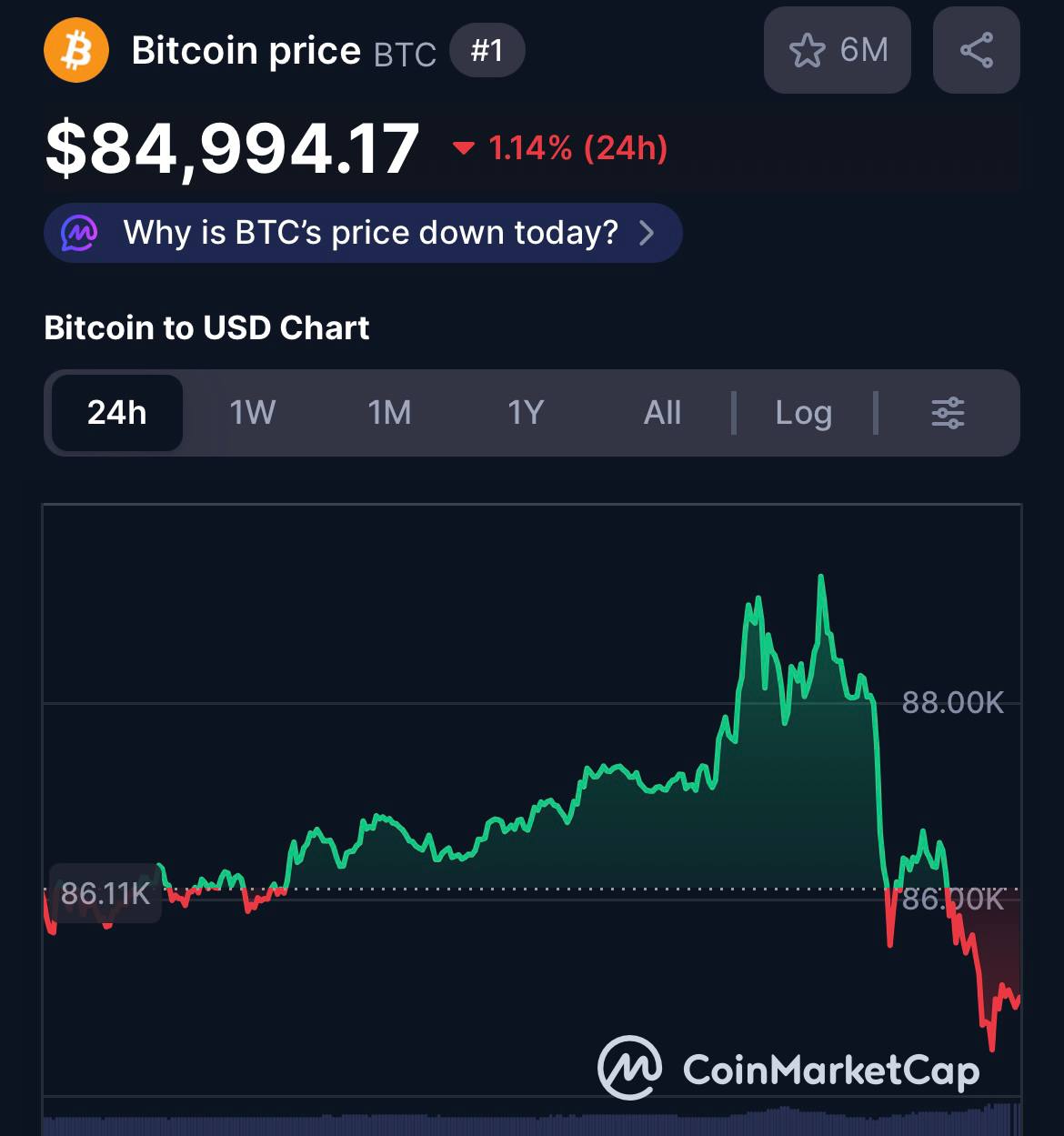Open "Why is BTC's price down today?" link
The image size is (1064, 1136).
pos(370,233)
